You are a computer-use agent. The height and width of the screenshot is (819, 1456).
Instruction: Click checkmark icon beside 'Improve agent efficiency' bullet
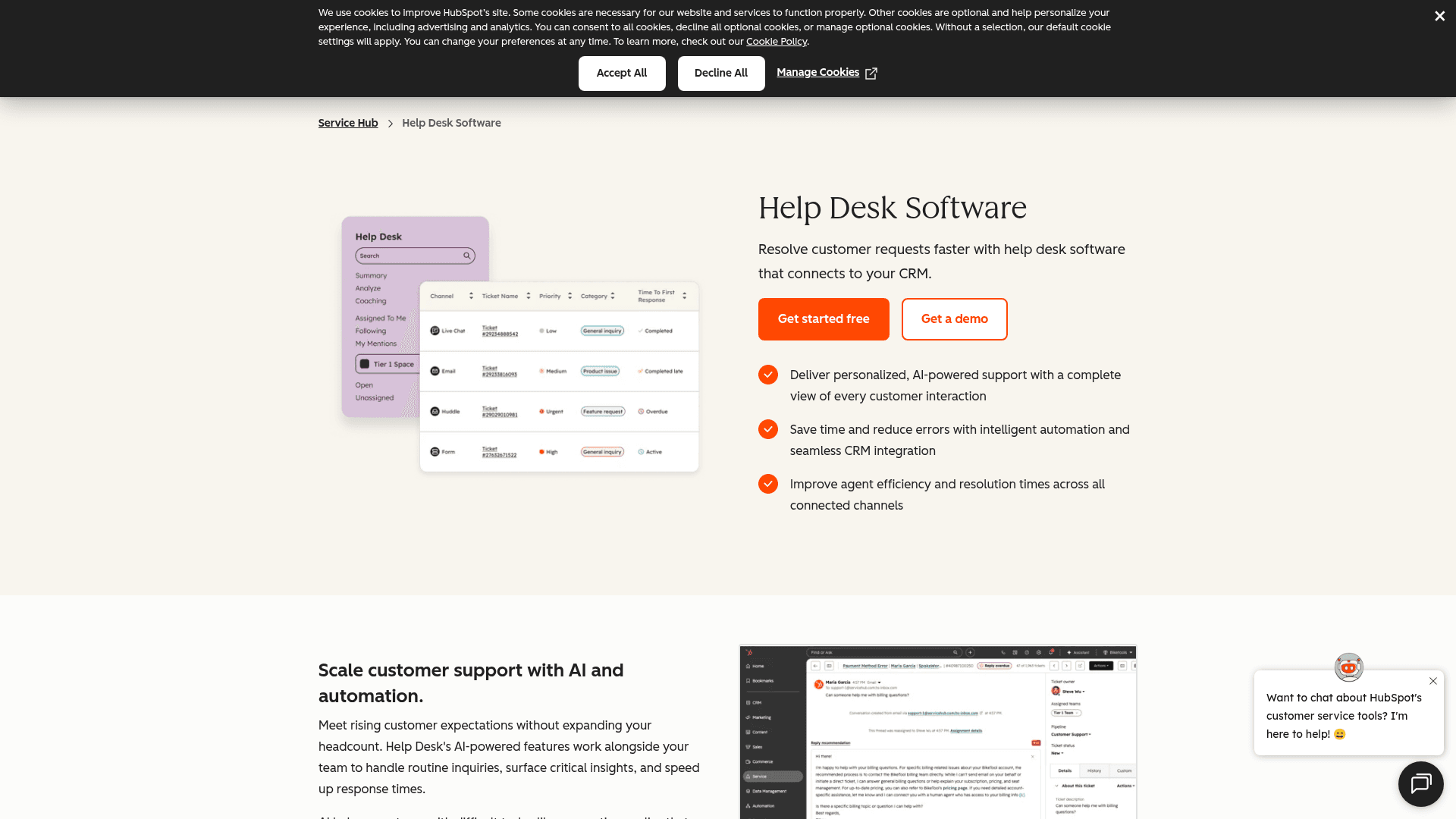(768, 484)
